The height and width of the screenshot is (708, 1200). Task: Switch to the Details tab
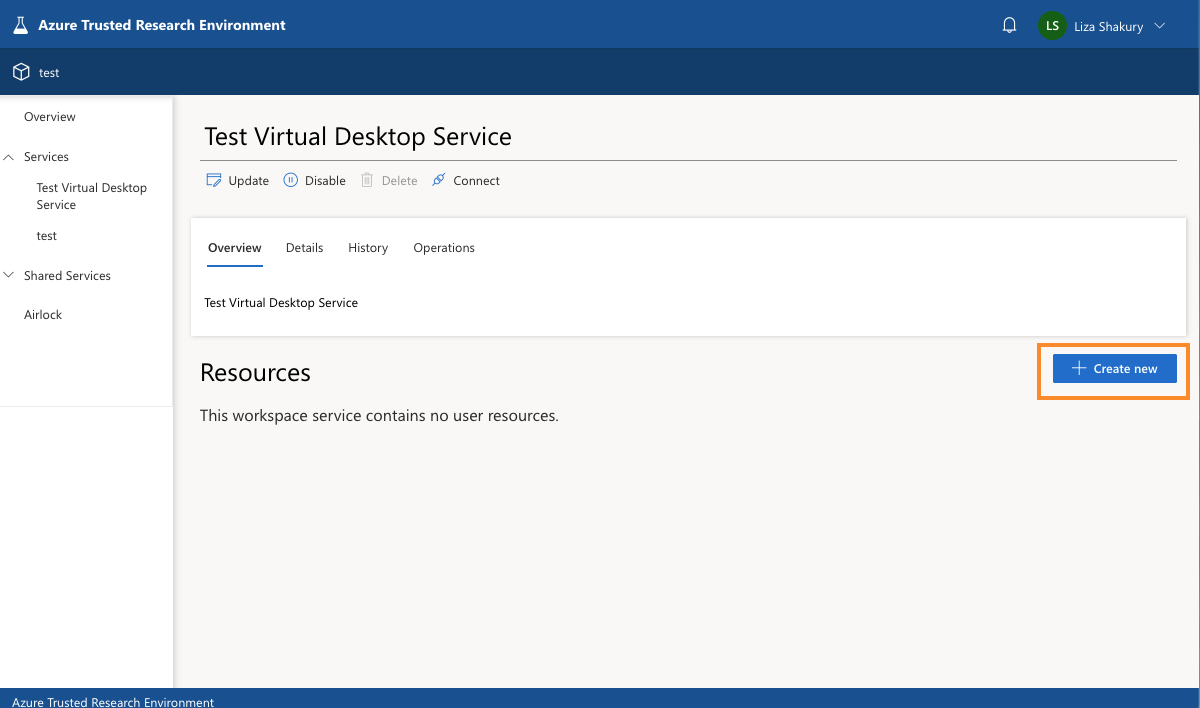tap(304, 247)
